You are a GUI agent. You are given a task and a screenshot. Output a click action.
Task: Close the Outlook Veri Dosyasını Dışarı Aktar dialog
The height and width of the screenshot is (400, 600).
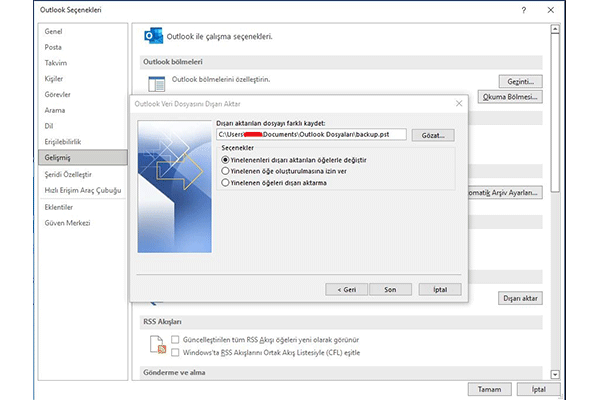coord(459,103)
